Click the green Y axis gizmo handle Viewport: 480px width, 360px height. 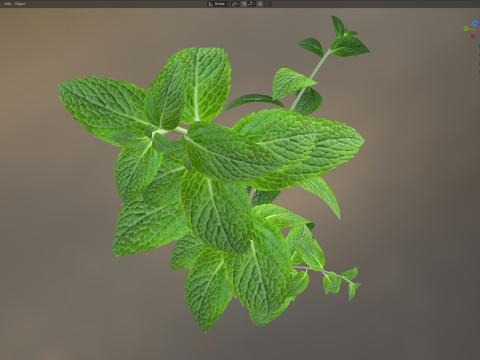[x=466, y=29]
